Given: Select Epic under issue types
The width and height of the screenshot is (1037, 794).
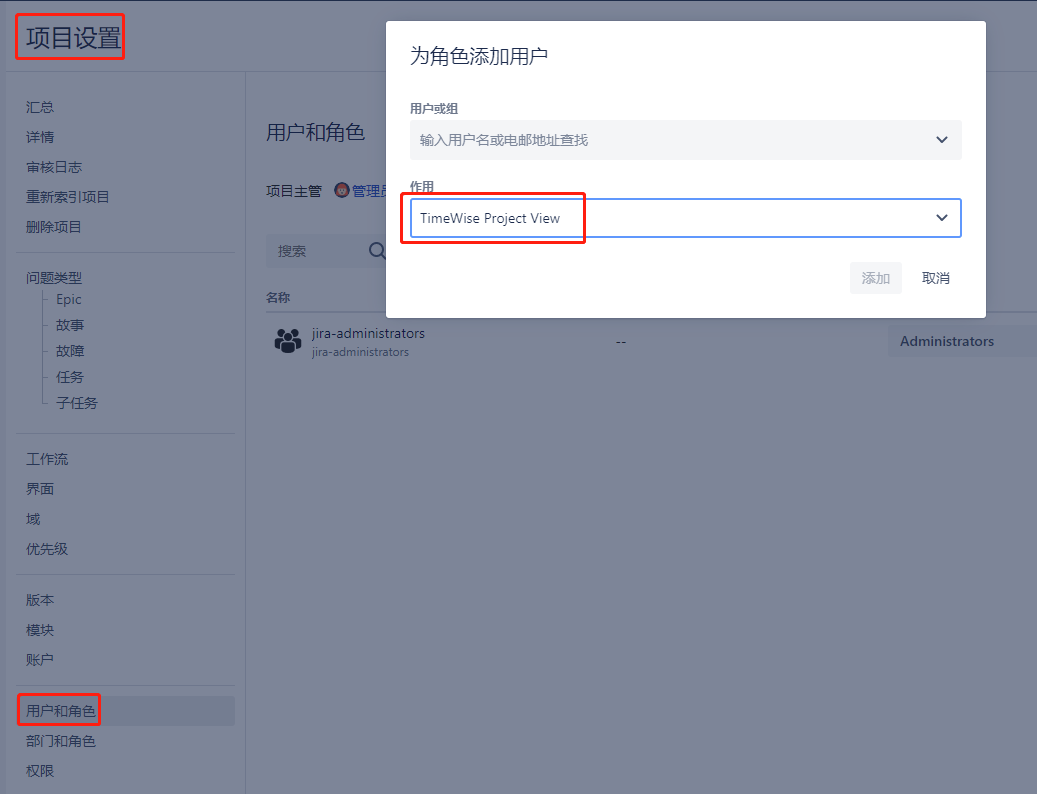Looking at the screenshot, I should coord(69,299).
